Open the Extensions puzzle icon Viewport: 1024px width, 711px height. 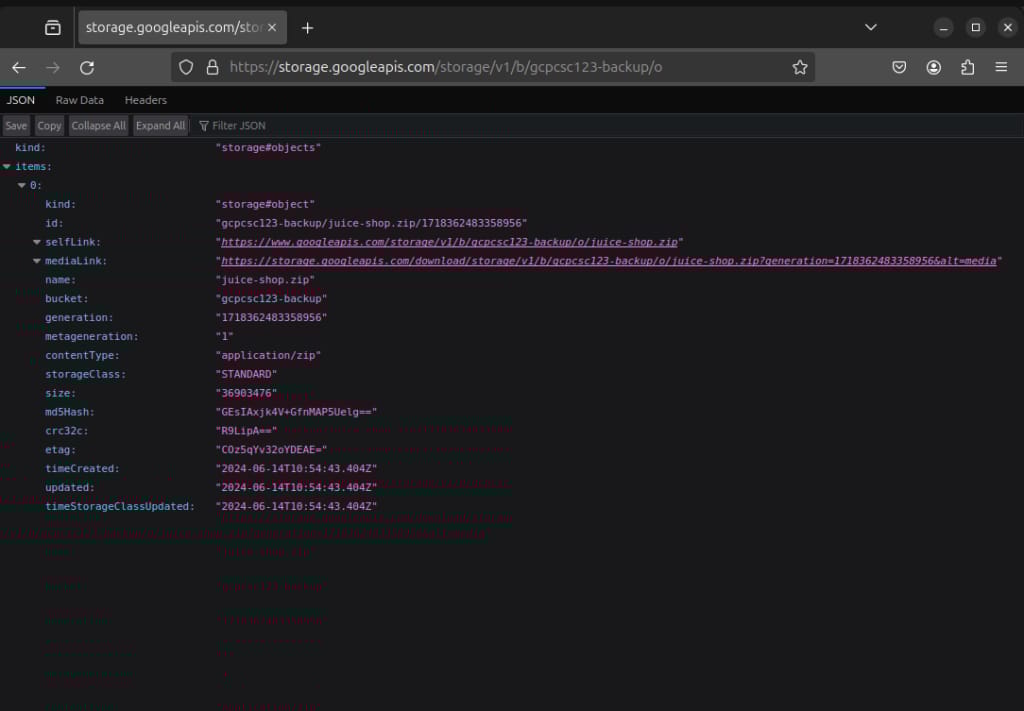click(967, 67)
